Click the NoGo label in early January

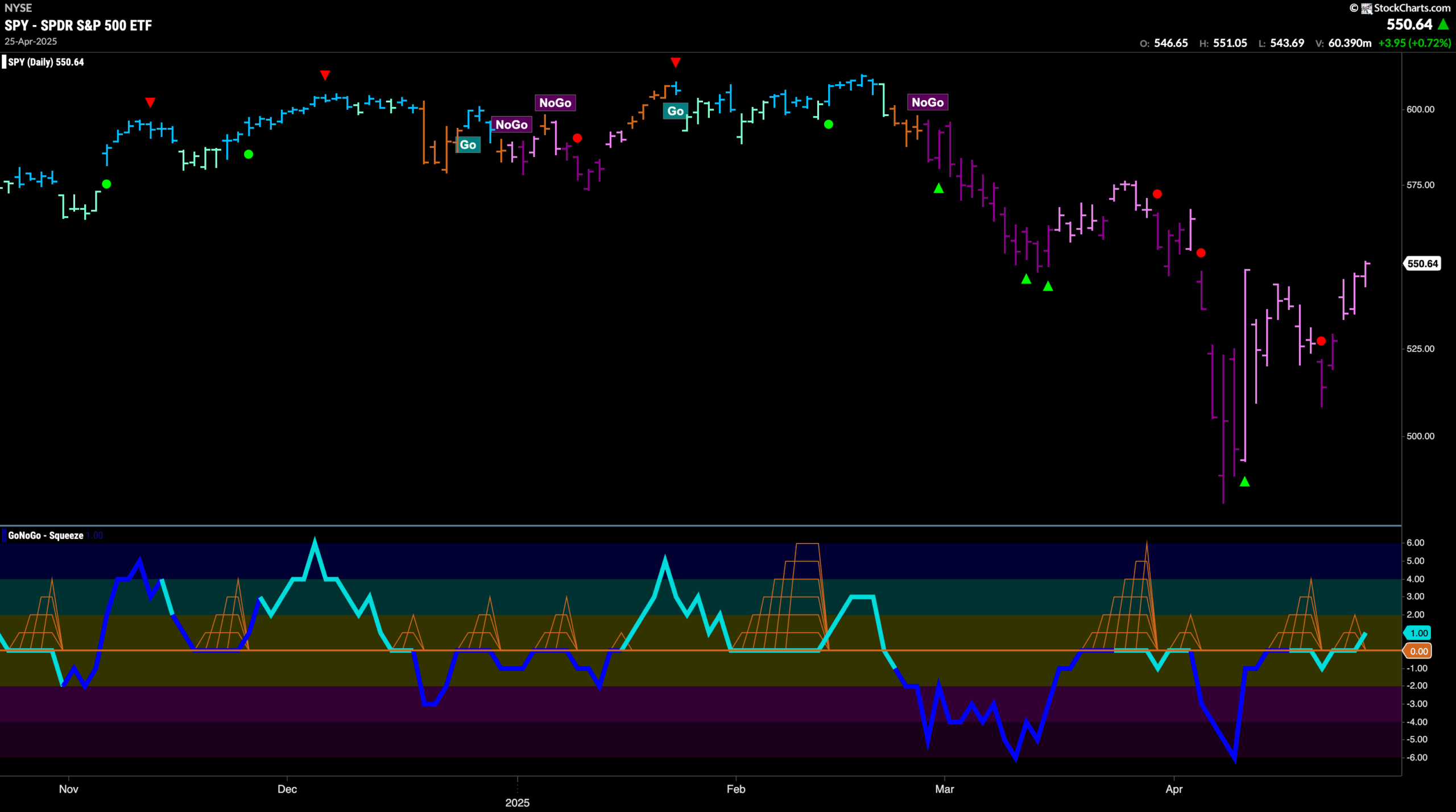pos(555,103)
